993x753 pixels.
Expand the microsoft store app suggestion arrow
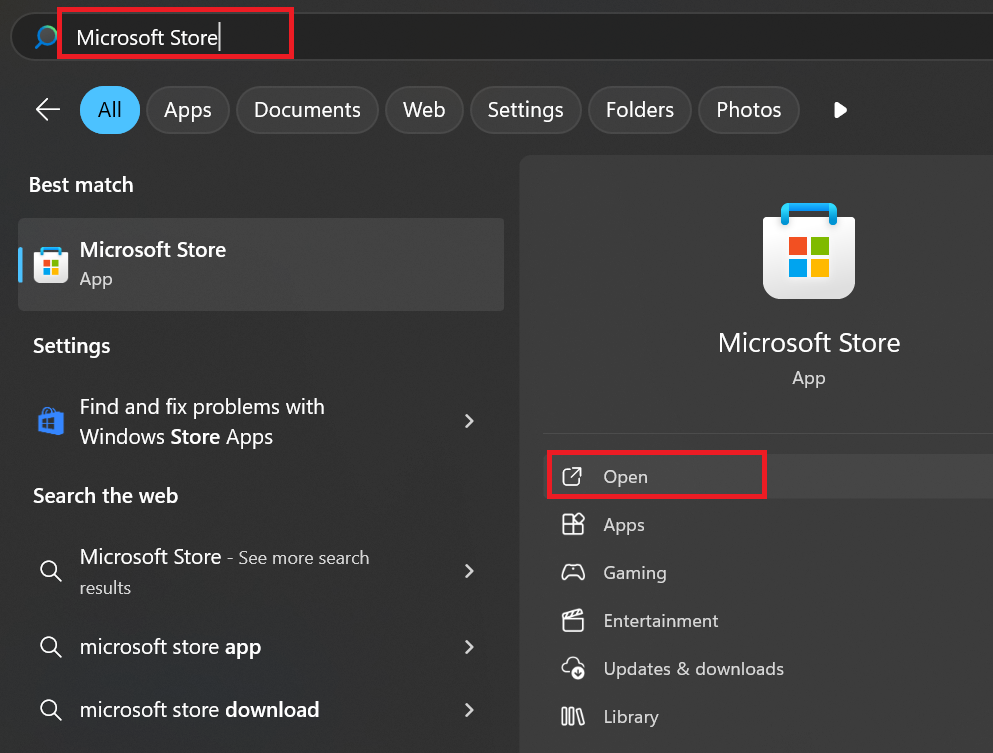(x=469, y=647)
